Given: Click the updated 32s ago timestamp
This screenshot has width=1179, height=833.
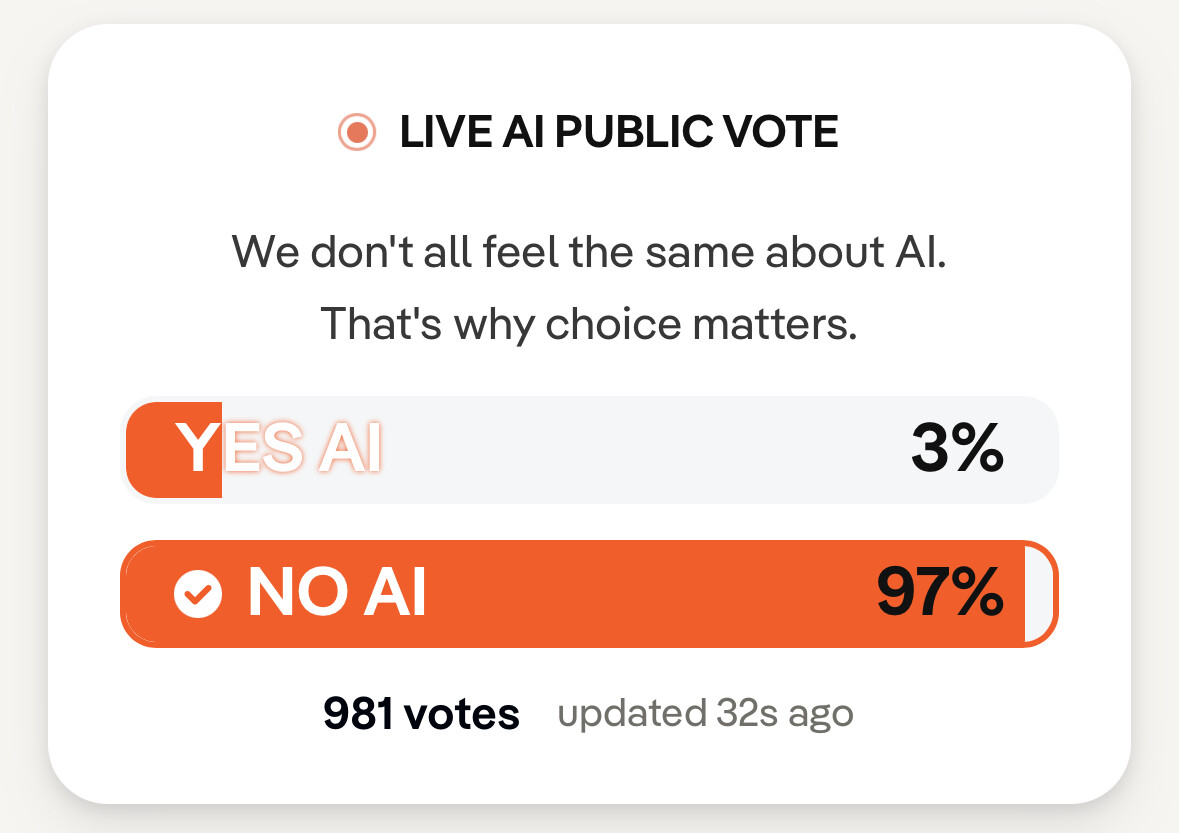Looking at the screenshot, I should click(x=705, y=714).
